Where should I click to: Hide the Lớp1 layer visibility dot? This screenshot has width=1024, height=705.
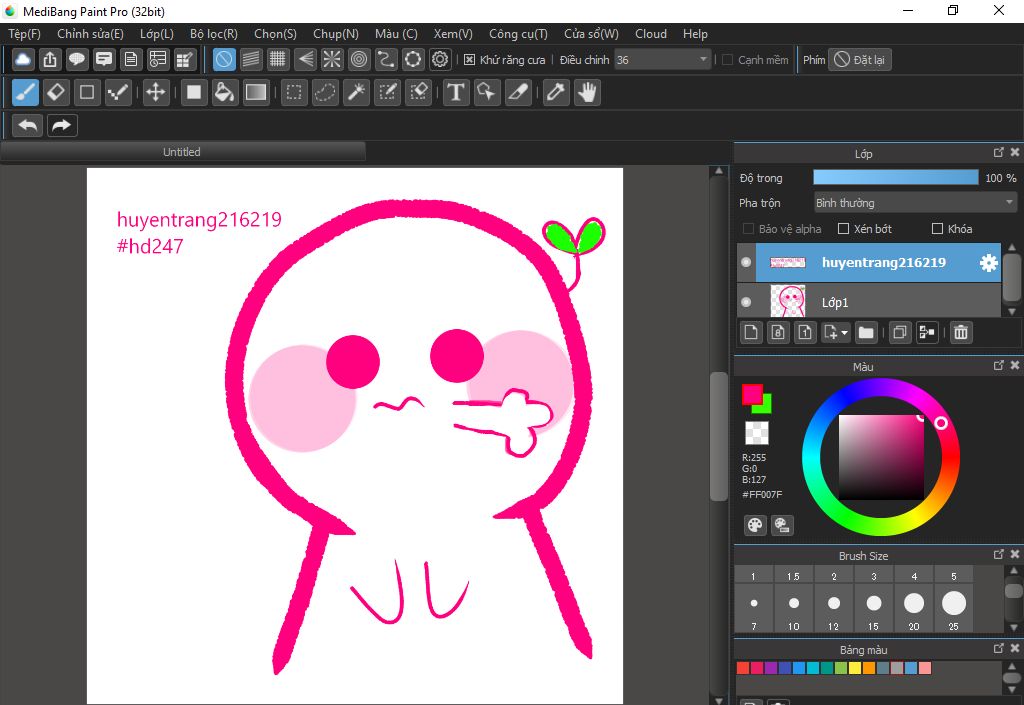[745, 301]
